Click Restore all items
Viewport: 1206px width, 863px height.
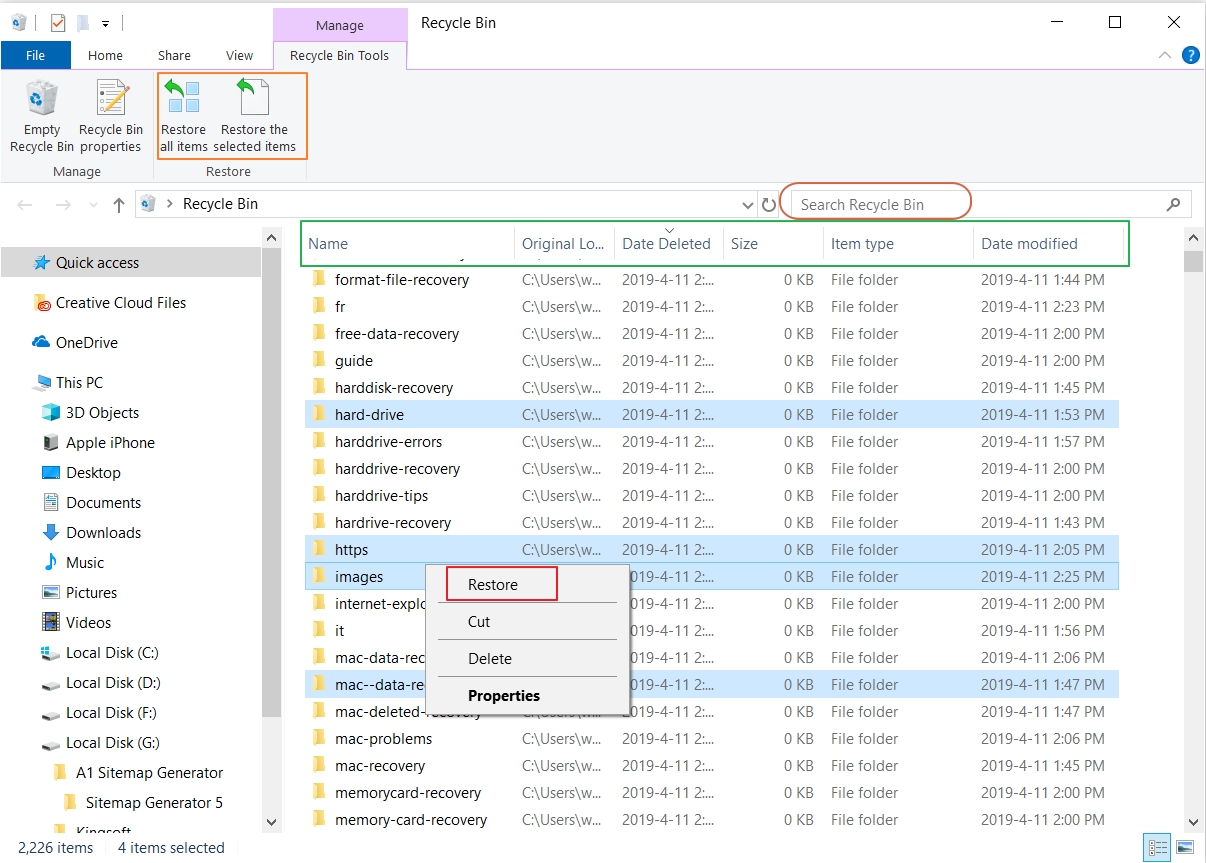coord(184,118)
